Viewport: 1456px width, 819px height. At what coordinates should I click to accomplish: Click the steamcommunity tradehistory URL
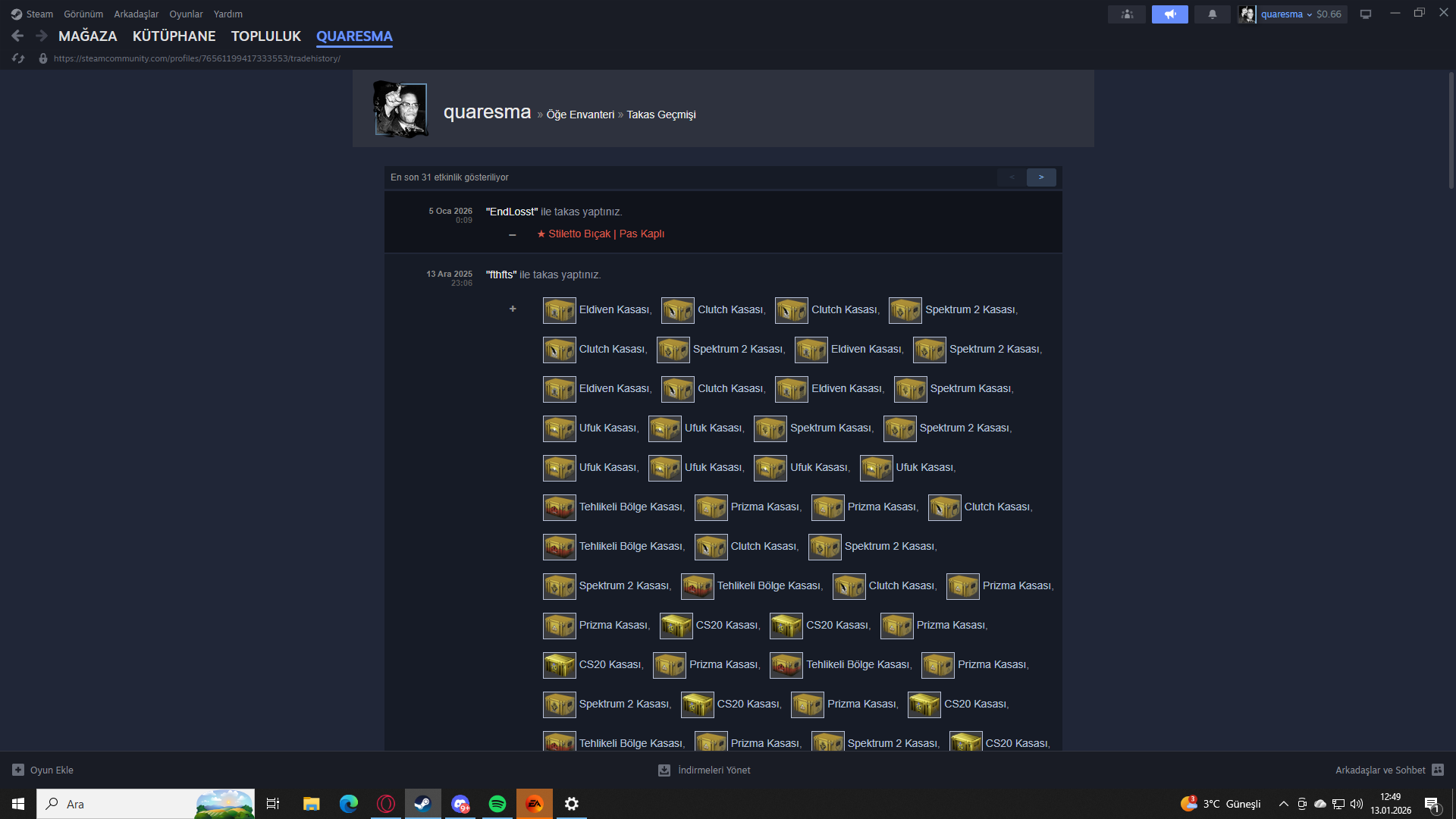click(x=197, y=58)
